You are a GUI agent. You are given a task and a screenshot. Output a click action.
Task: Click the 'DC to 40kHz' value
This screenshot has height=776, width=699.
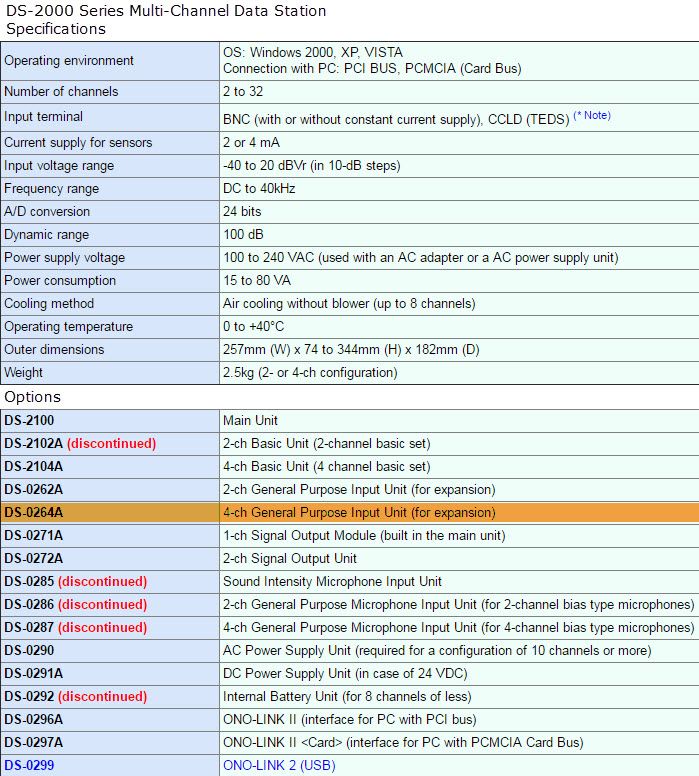tap(259, 189)
